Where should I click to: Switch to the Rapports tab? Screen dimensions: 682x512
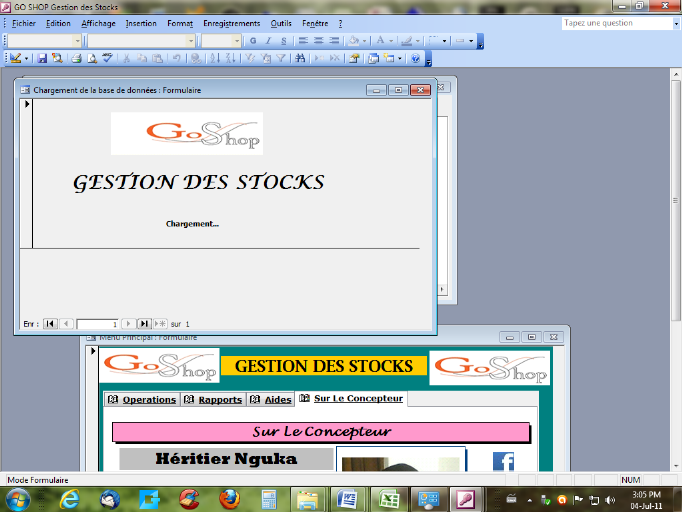click(219, 400)
